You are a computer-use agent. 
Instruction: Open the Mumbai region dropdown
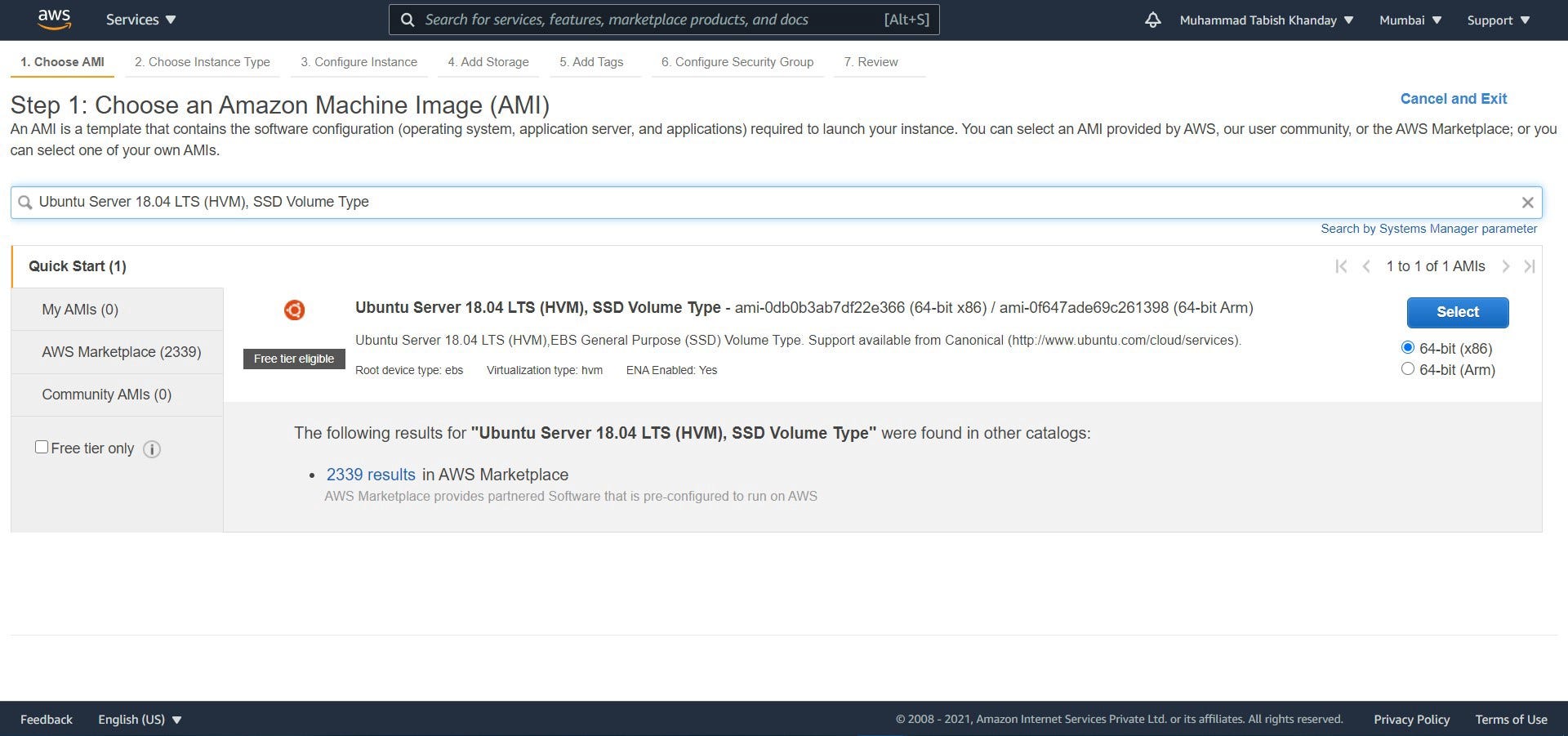click(x=1410, y=20)
